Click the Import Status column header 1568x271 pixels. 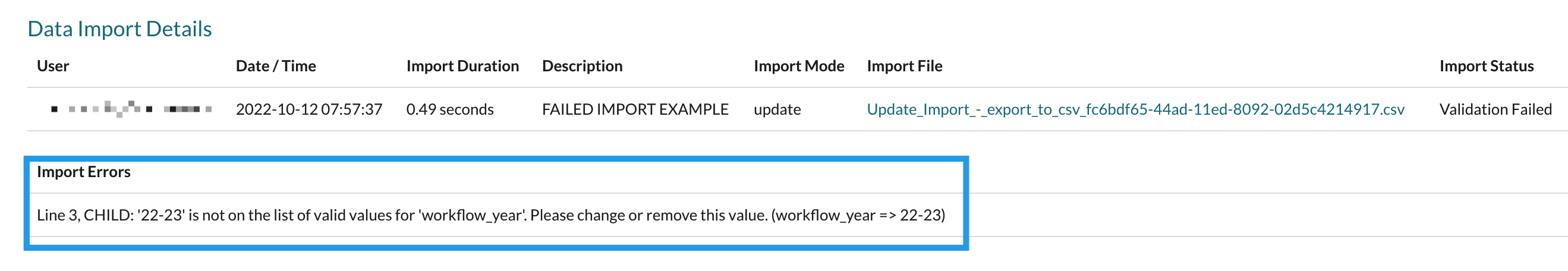(x=1486, y=66)
